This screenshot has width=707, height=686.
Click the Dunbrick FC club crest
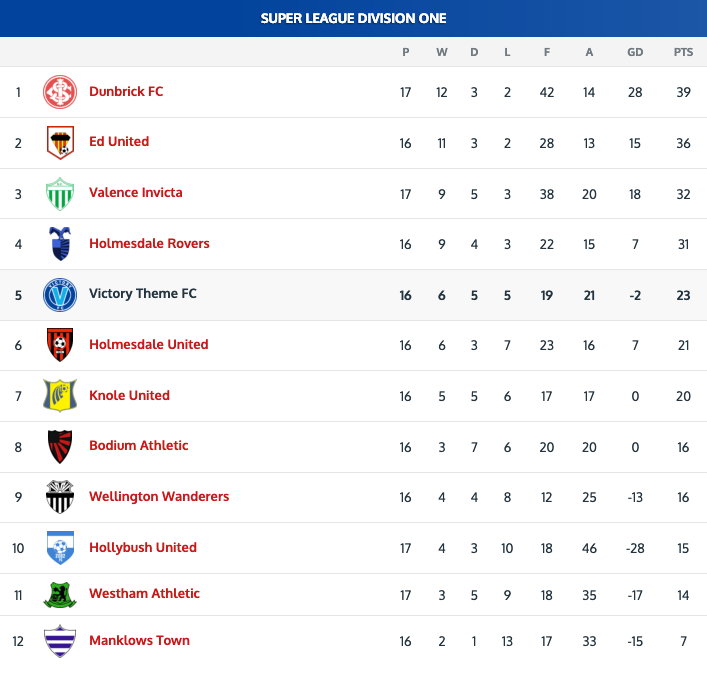coord(60,92)
